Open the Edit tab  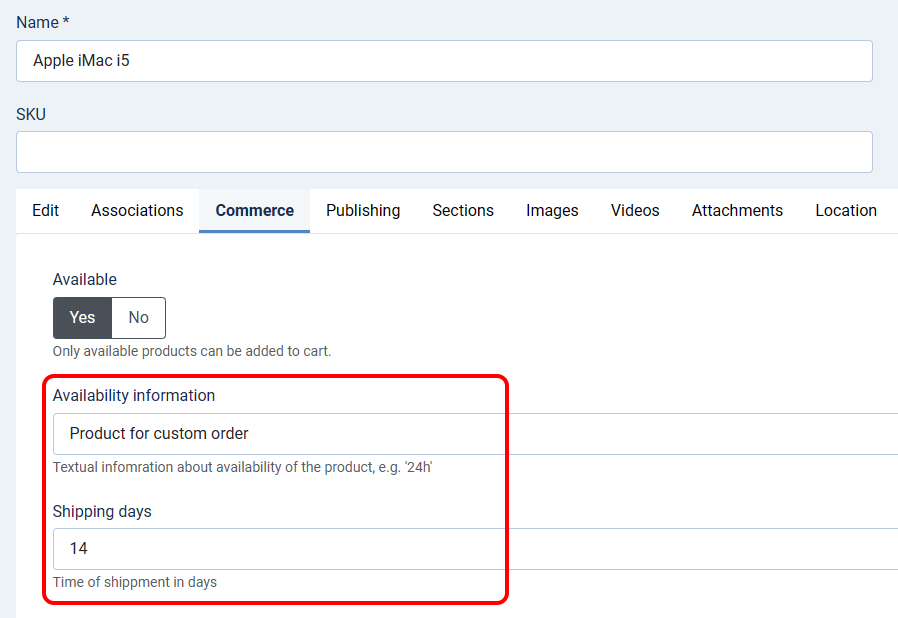coord(45,211)
